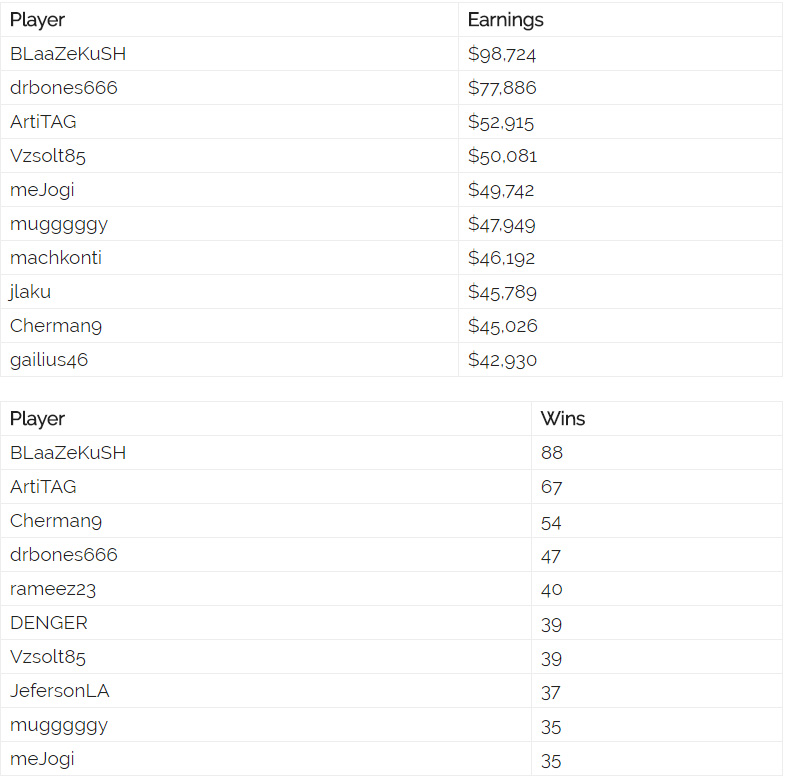Screen dimensions: 785x777
Task: Click drbones666 in the earnings table
Action: 64,88
